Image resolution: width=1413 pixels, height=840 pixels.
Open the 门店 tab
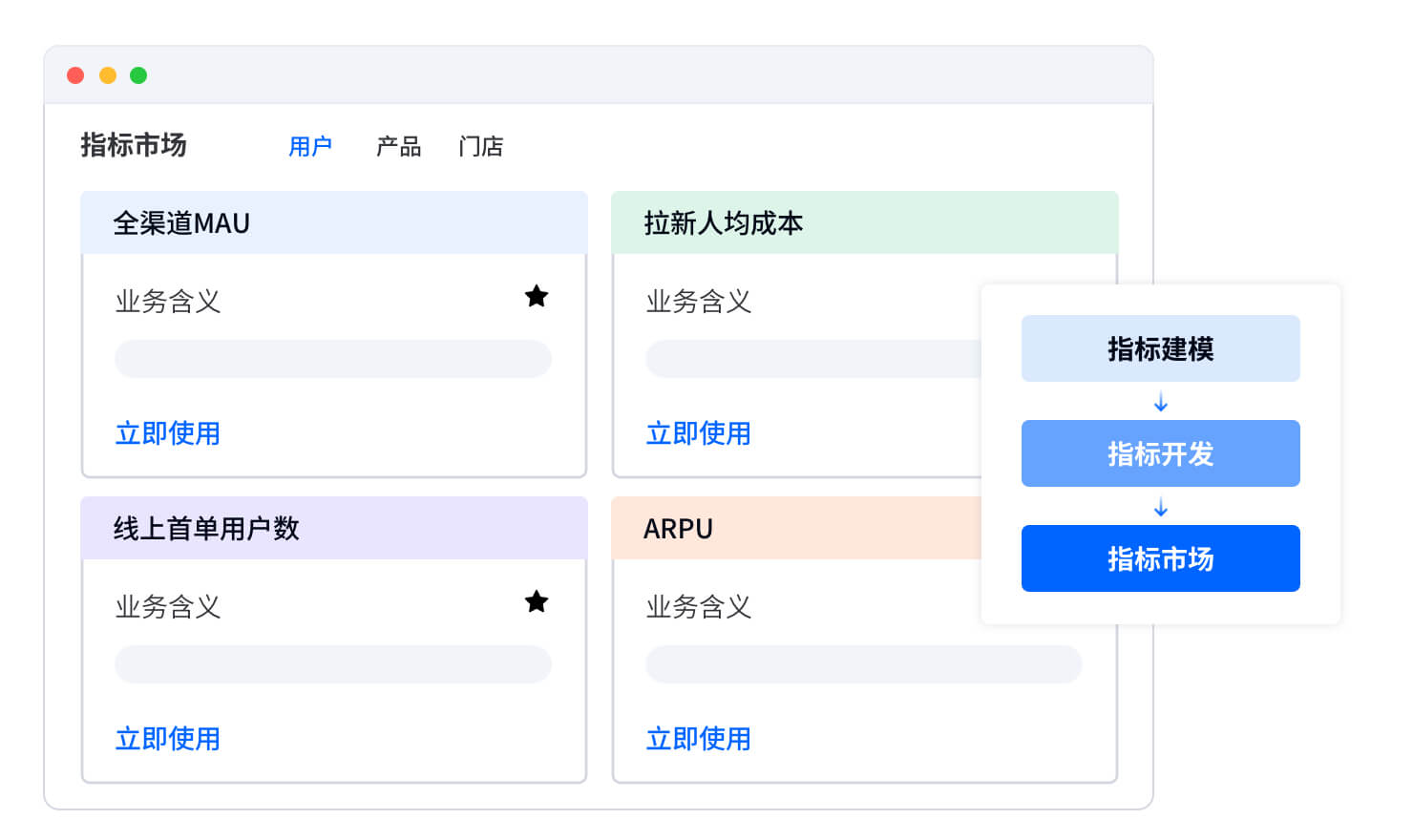click(480, 146)
